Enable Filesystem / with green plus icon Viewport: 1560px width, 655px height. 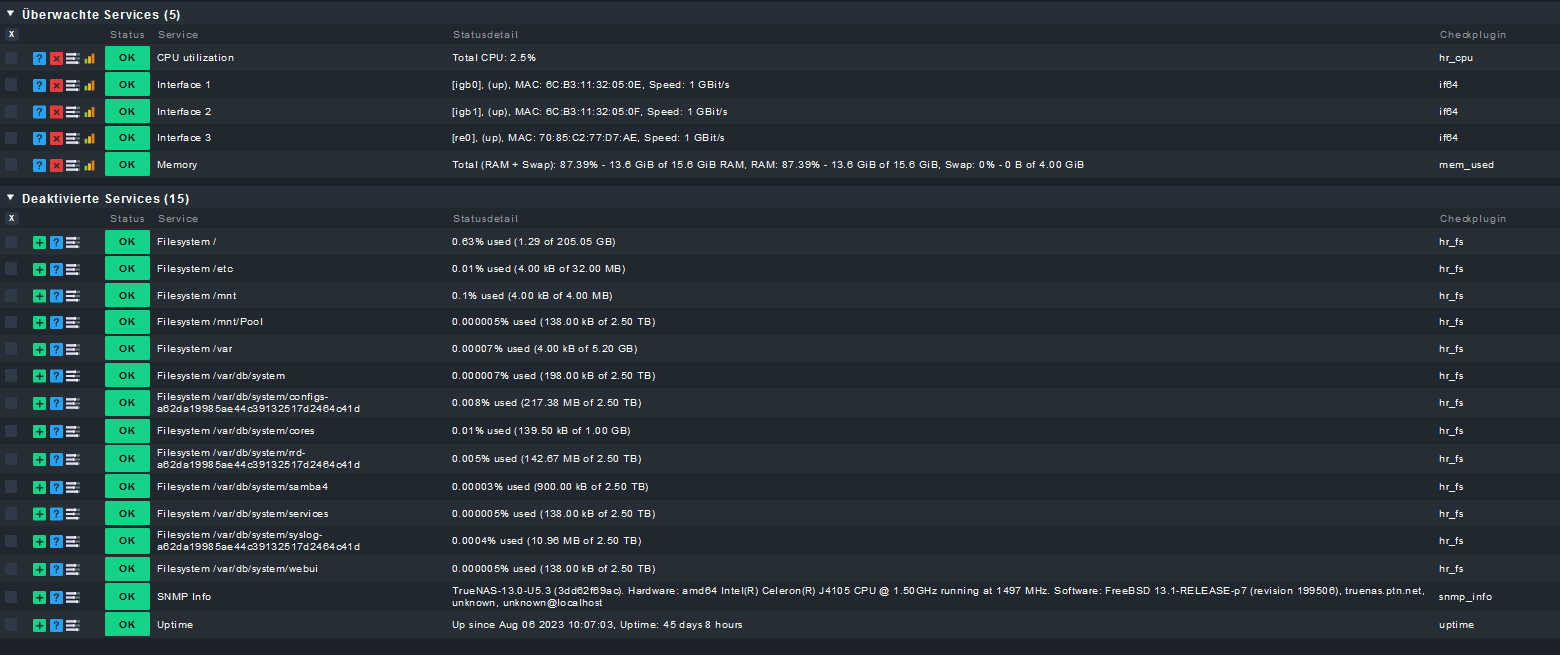pos(39,243)
